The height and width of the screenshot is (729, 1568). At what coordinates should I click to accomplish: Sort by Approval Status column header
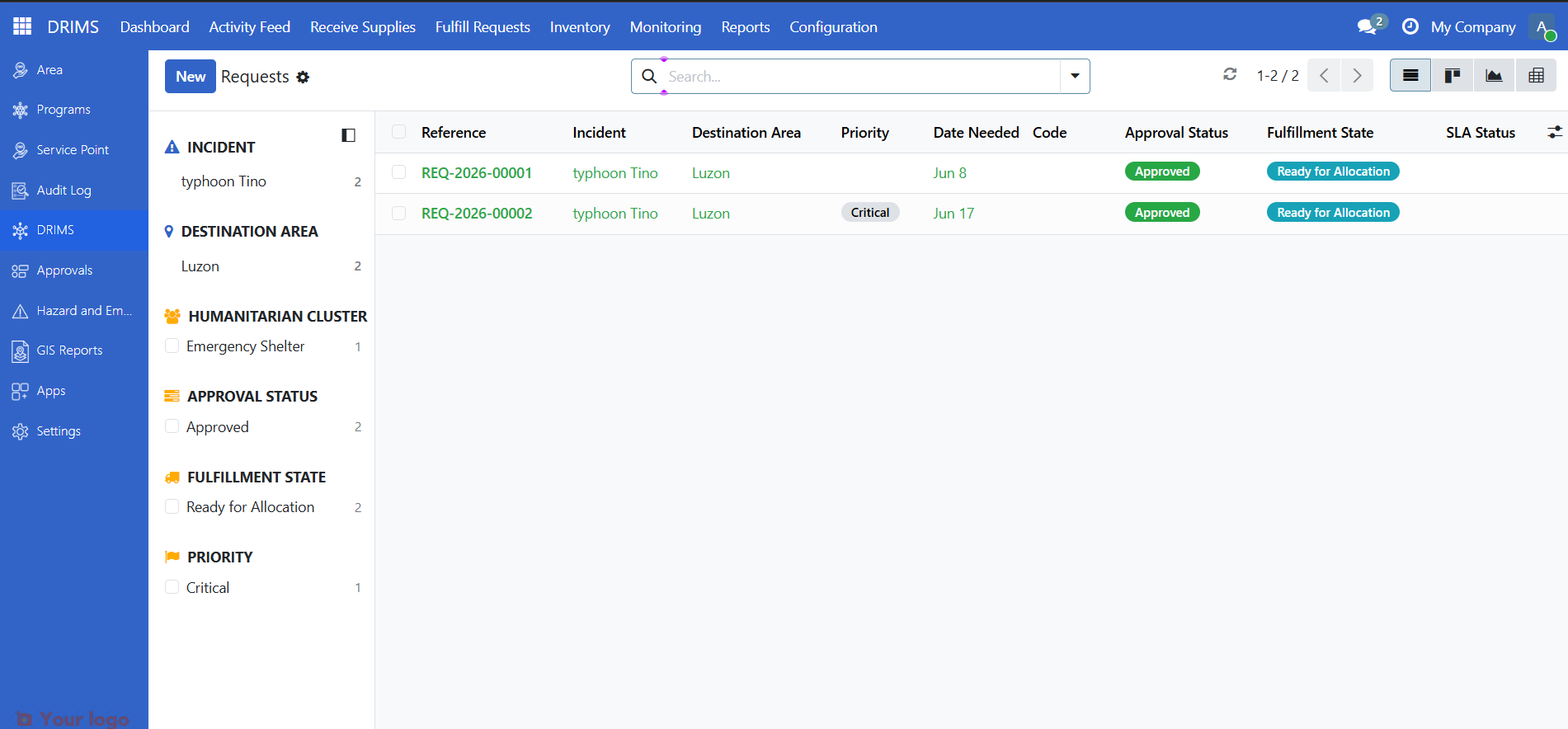[1176, 132]
